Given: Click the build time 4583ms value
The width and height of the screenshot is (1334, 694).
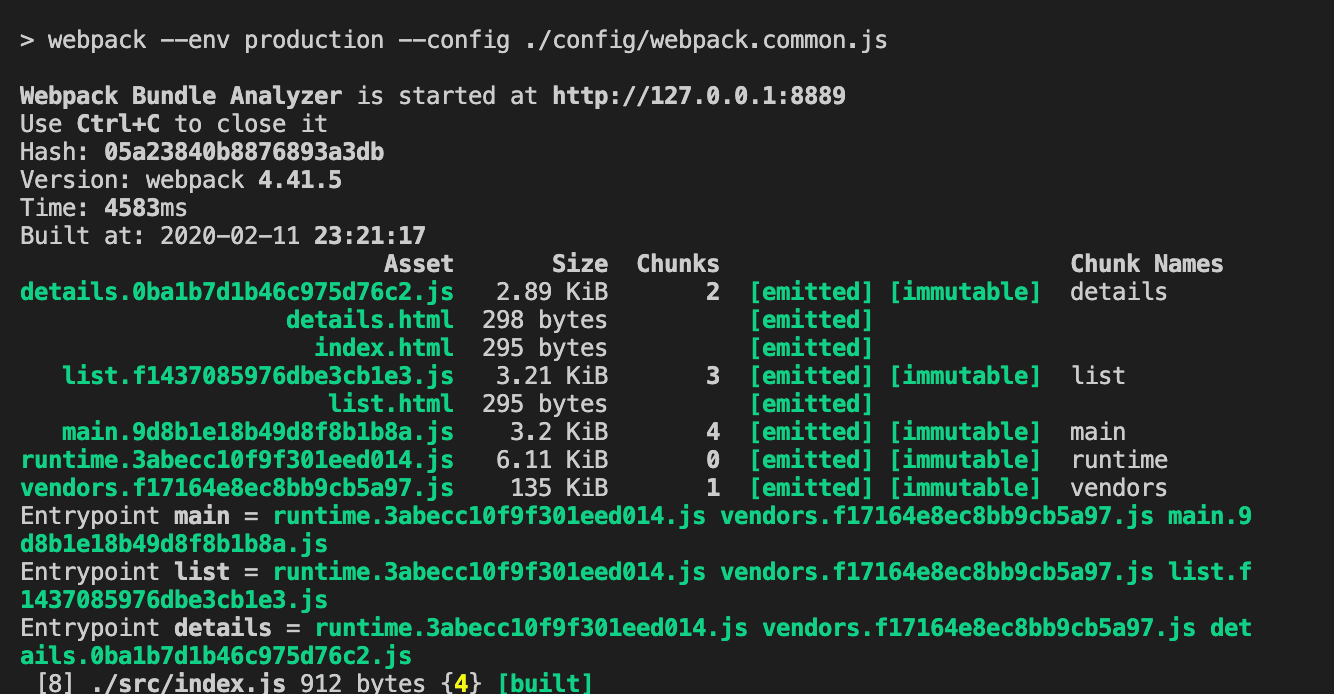Looking at the screenshot, I should (x=145, y=208).
